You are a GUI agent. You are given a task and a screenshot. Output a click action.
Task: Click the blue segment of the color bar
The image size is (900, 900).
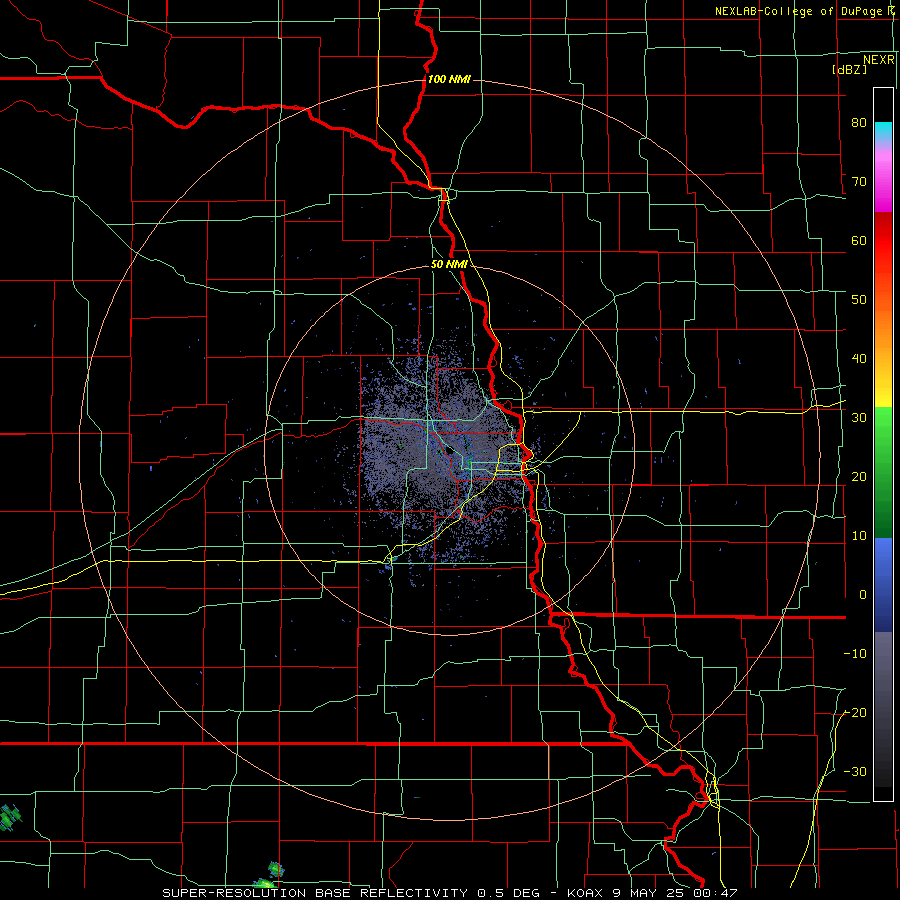click(x=883, y=584)
